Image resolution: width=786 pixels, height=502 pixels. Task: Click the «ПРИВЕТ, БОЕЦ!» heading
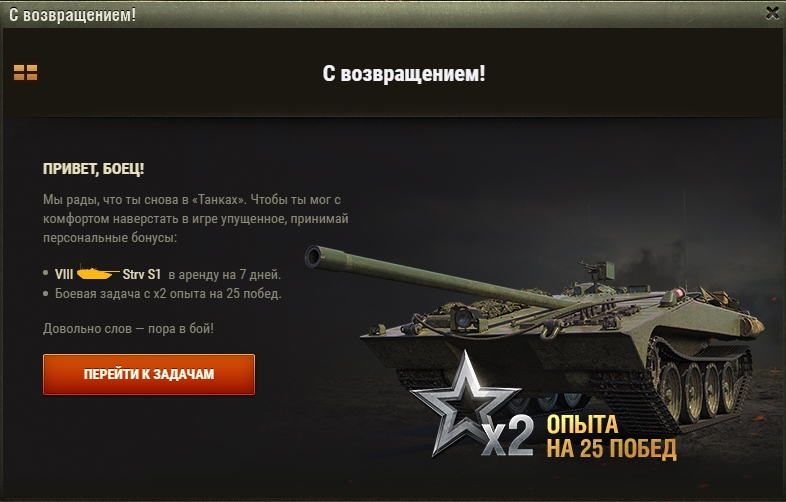pos(94,169)
